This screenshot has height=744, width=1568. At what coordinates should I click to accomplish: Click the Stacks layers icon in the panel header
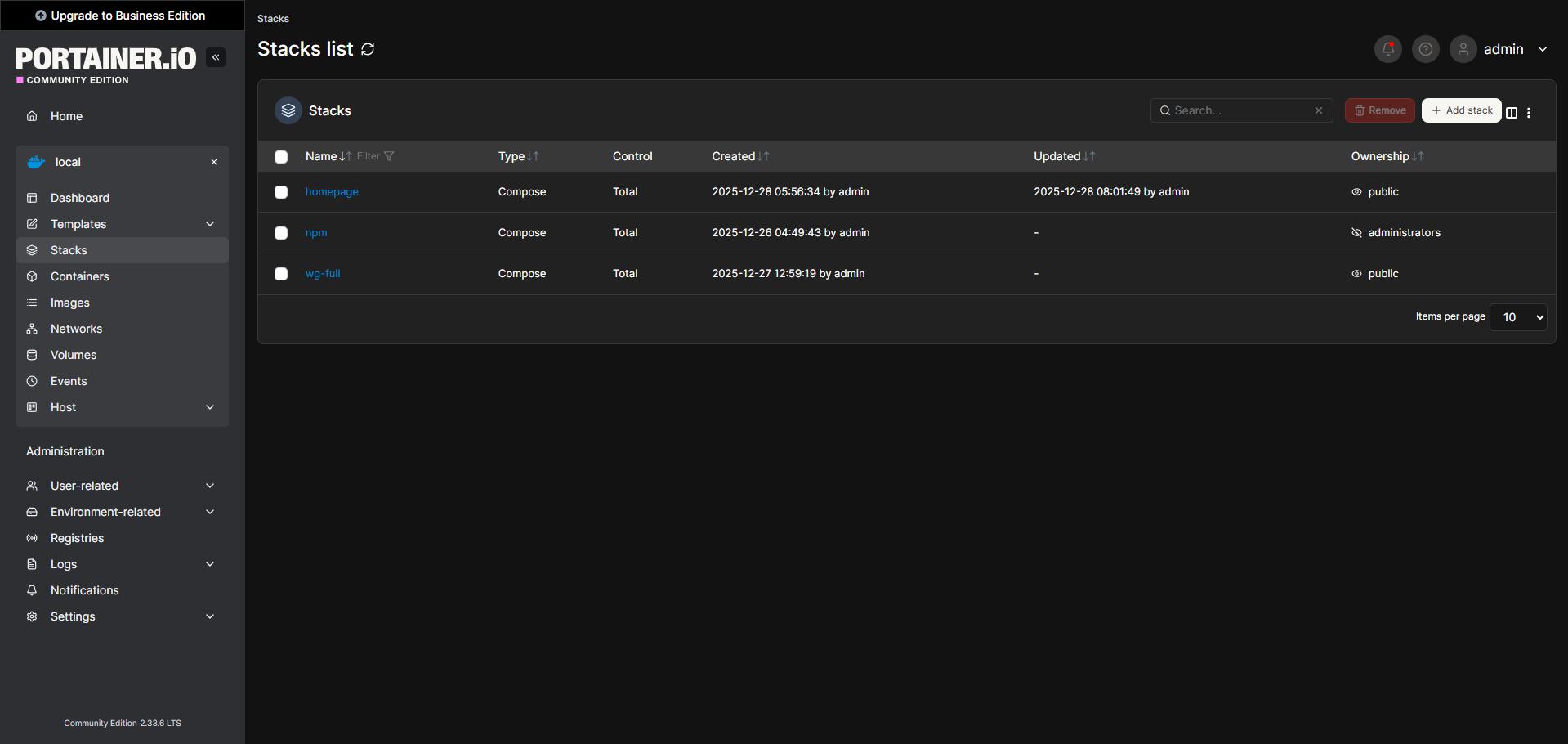(288, 110)
